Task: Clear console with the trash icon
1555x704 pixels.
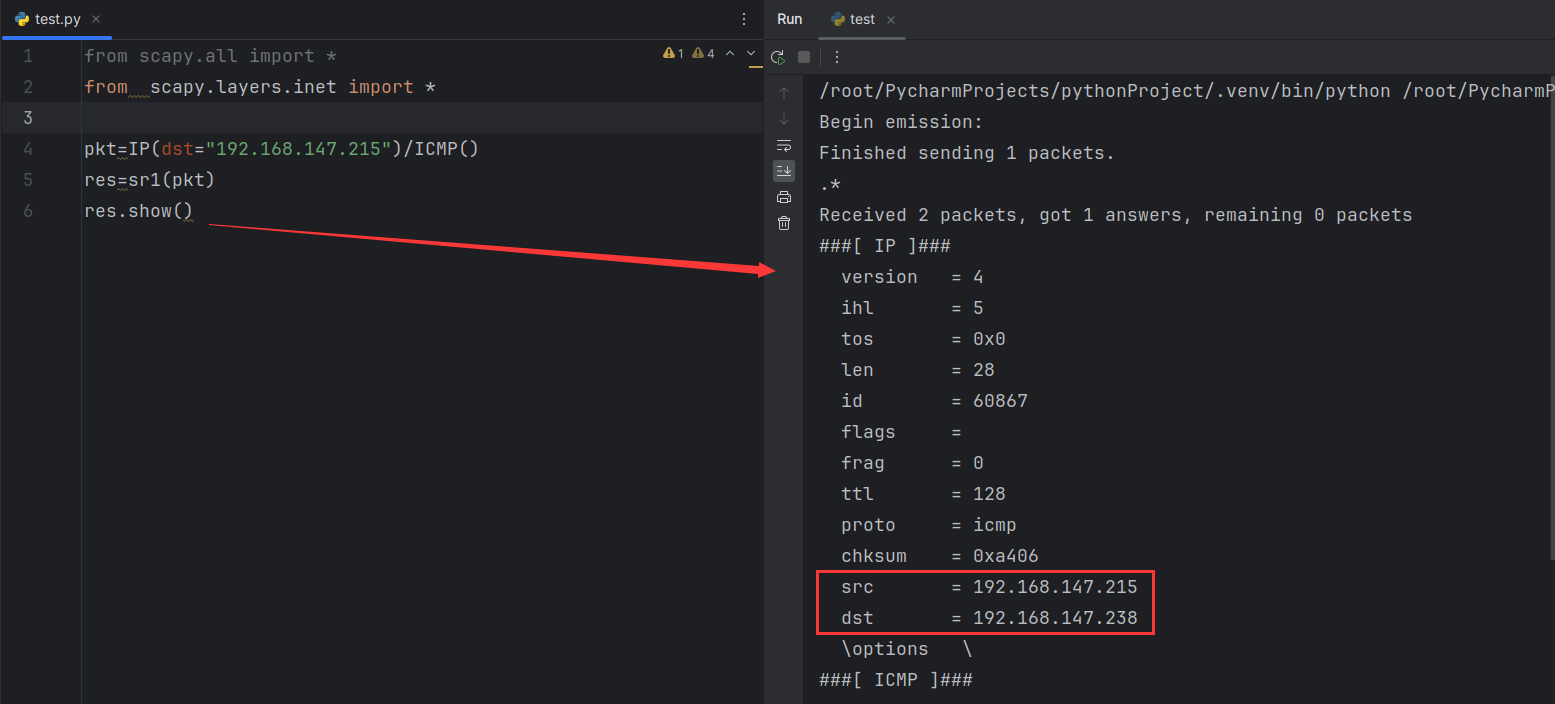Action: 784,223
